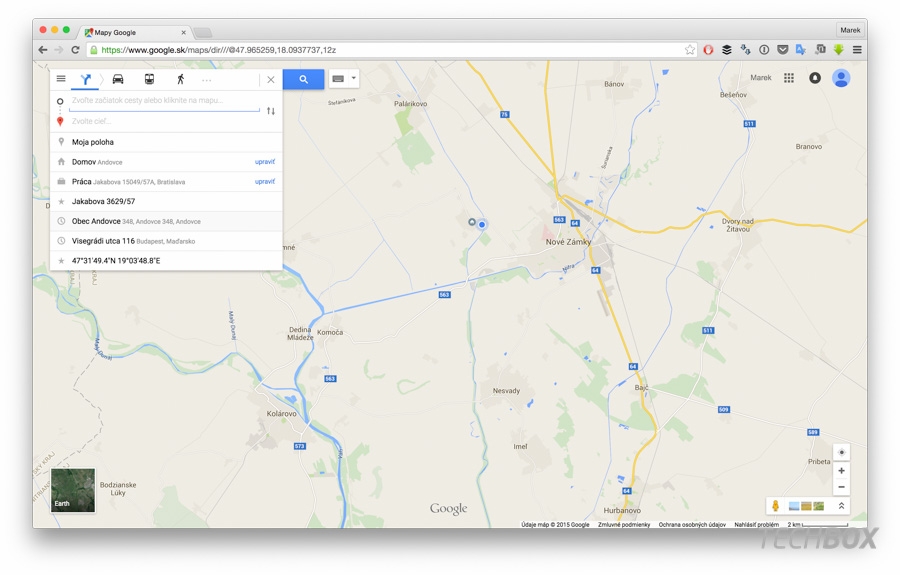Open the keyboard input tool
Viewport: 900px width, 575px height.
338,79
